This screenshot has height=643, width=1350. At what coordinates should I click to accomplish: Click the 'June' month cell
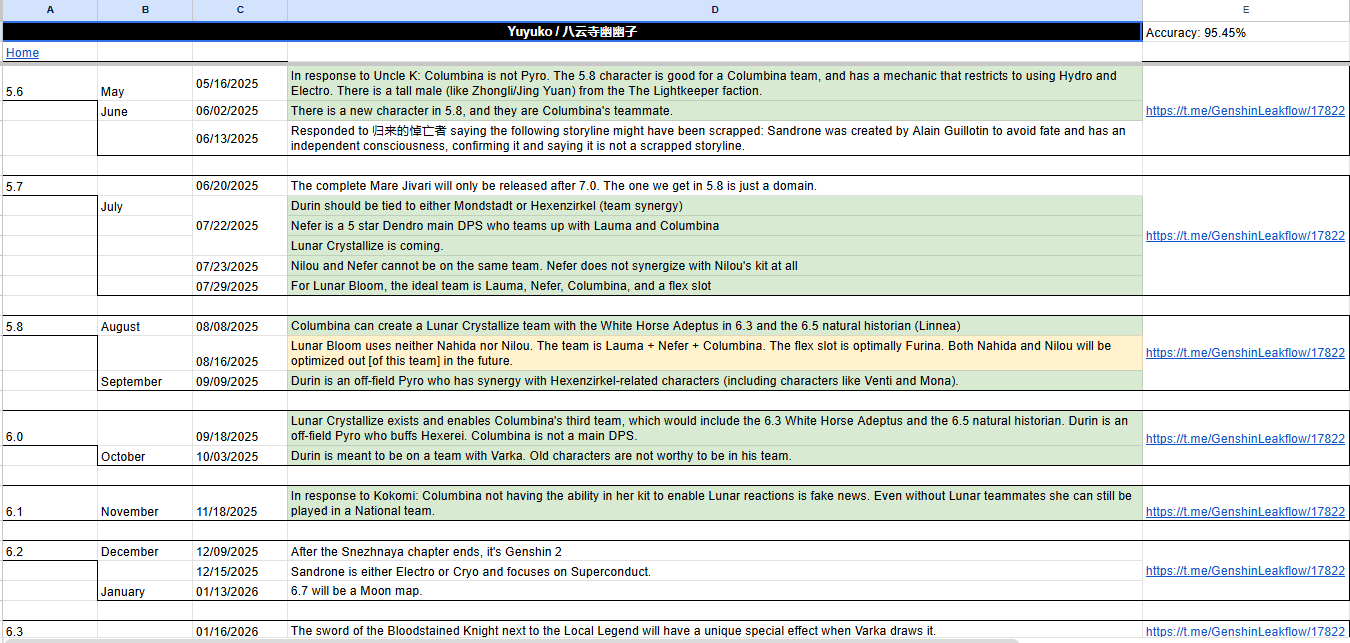click(145, 111)
